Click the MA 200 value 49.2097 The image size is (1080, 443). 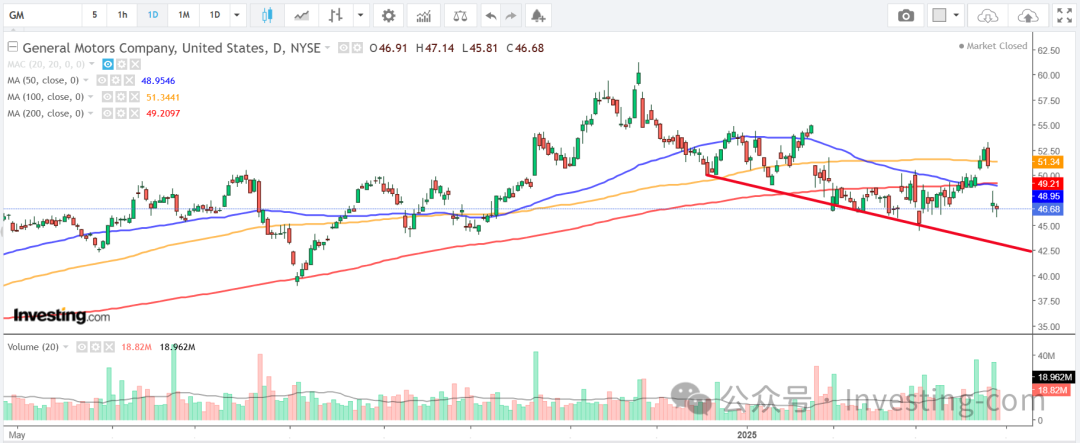[x=165, y=113]
